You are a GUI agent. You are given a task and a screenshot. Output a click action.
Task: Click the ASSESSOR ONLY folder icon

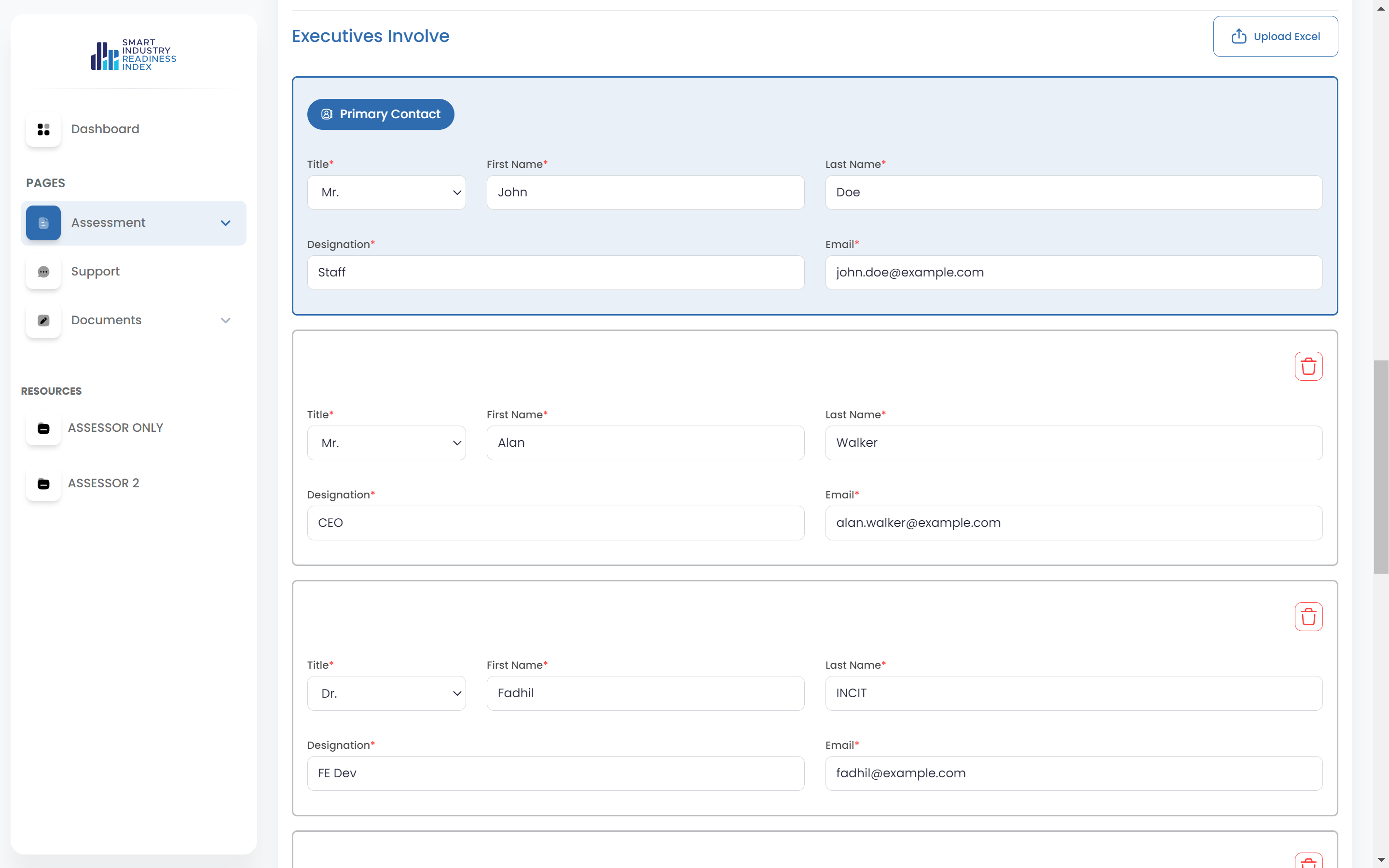[43, 428]
